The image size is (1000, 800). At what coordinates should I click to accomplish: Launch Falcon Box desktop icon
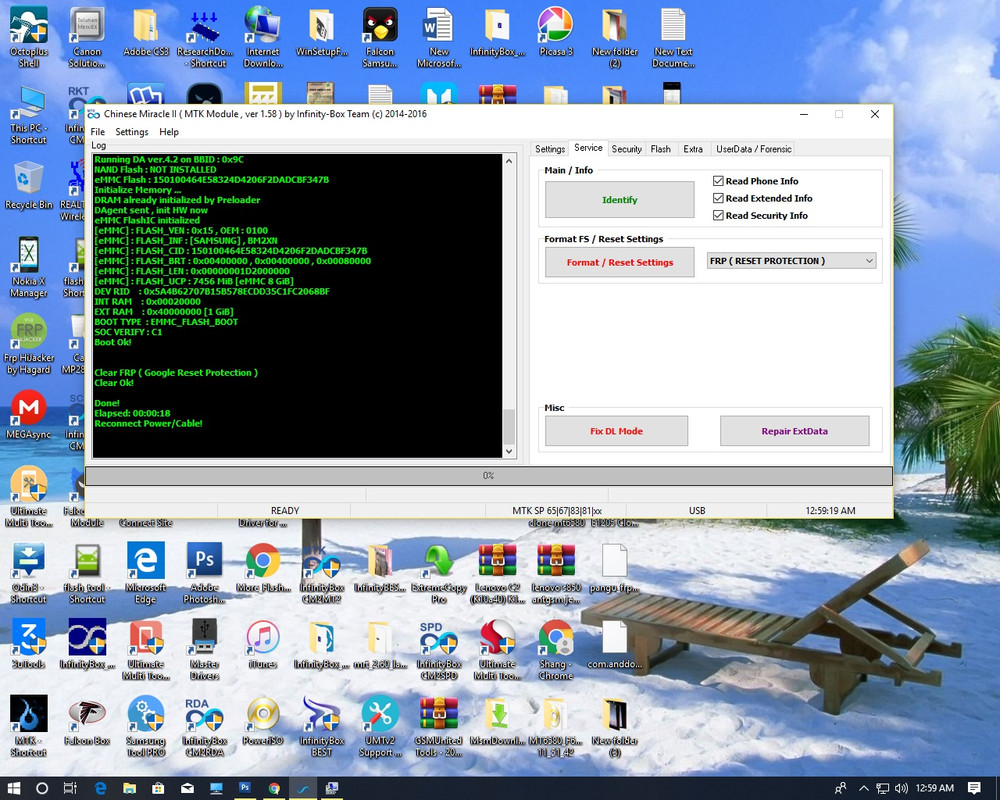point(87,721)
